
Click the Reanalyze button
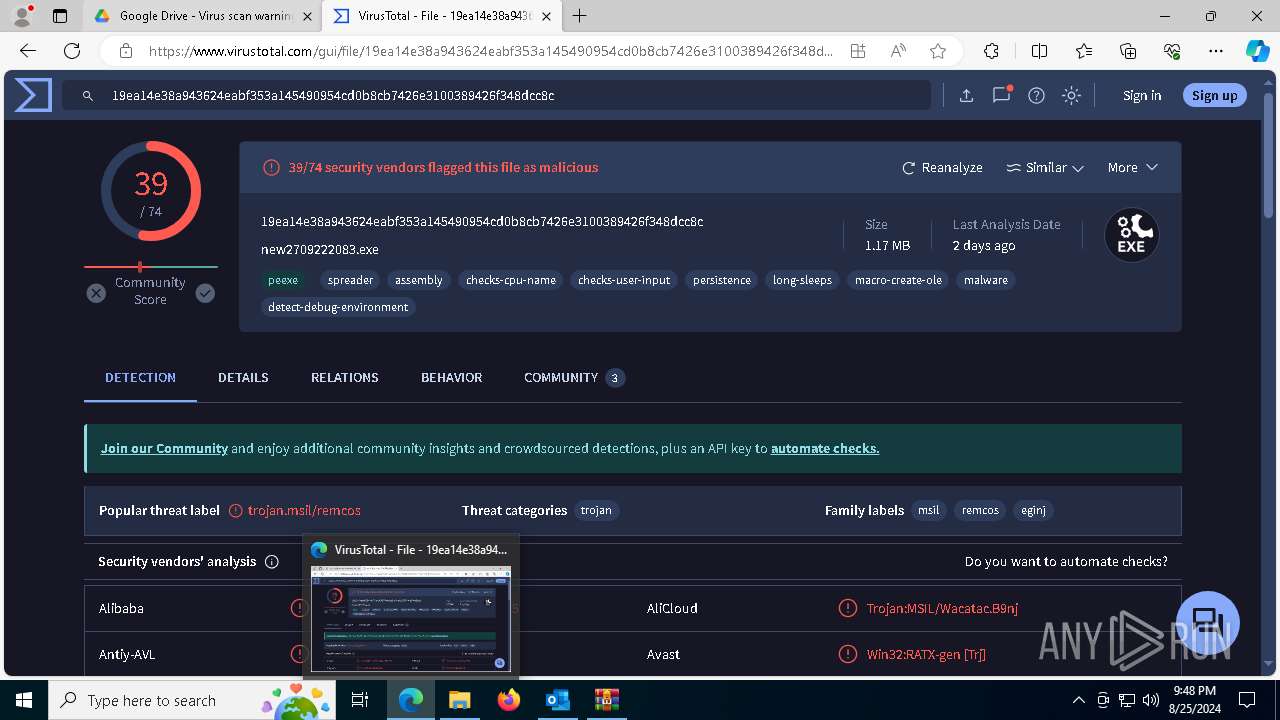point(942,167)
